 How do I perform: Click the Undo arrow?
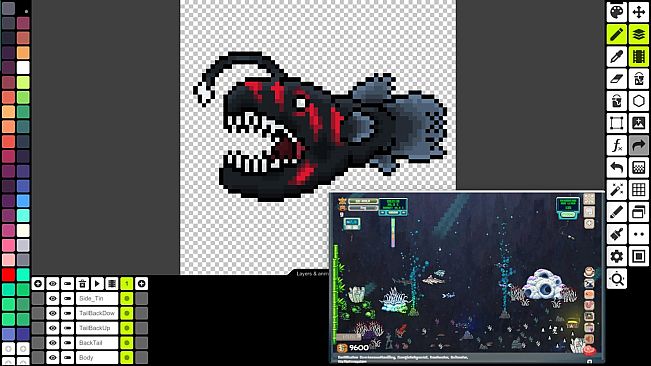pyautogui.click(x=617, y=168)
